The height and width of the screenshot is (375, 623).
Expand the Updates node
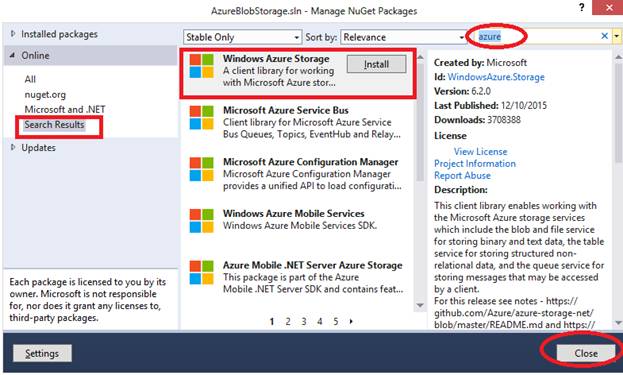[13, 147]
